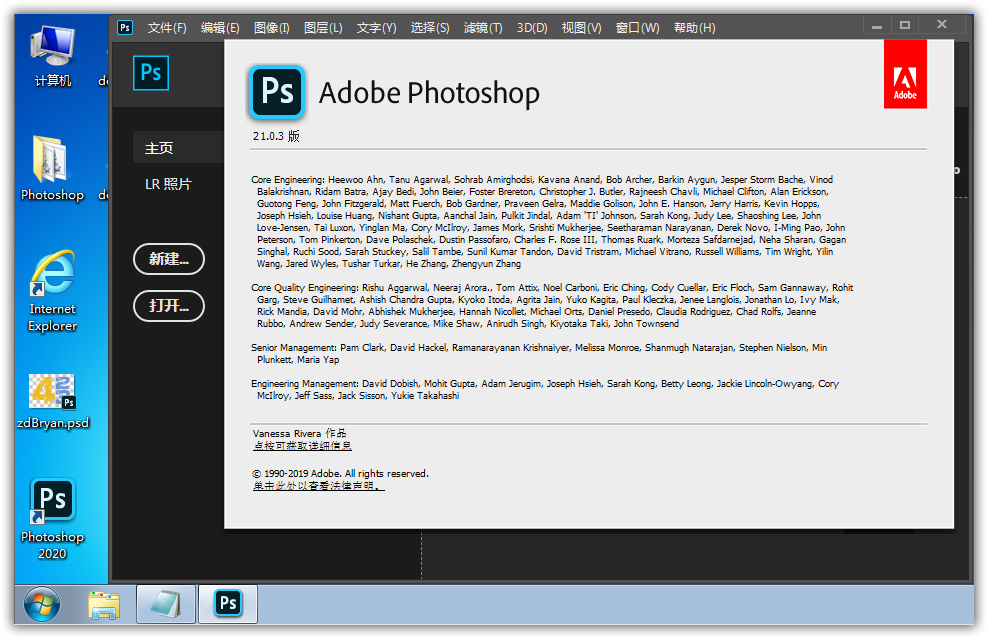Close the Photoshop window

[942, 25]
